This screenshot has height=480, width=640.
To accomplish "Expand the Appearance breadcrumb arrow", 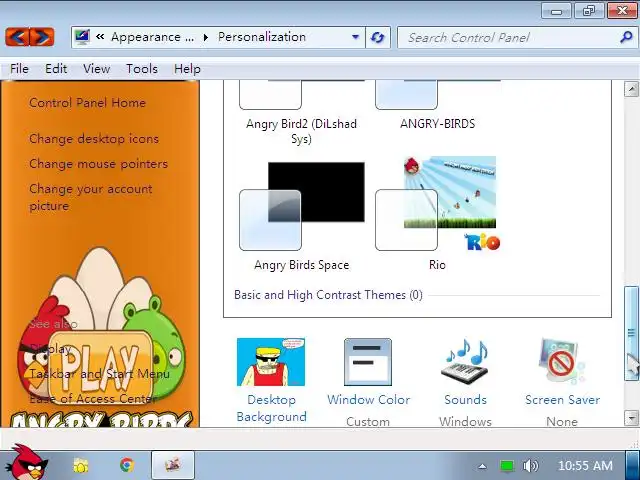I will point(206,38).
